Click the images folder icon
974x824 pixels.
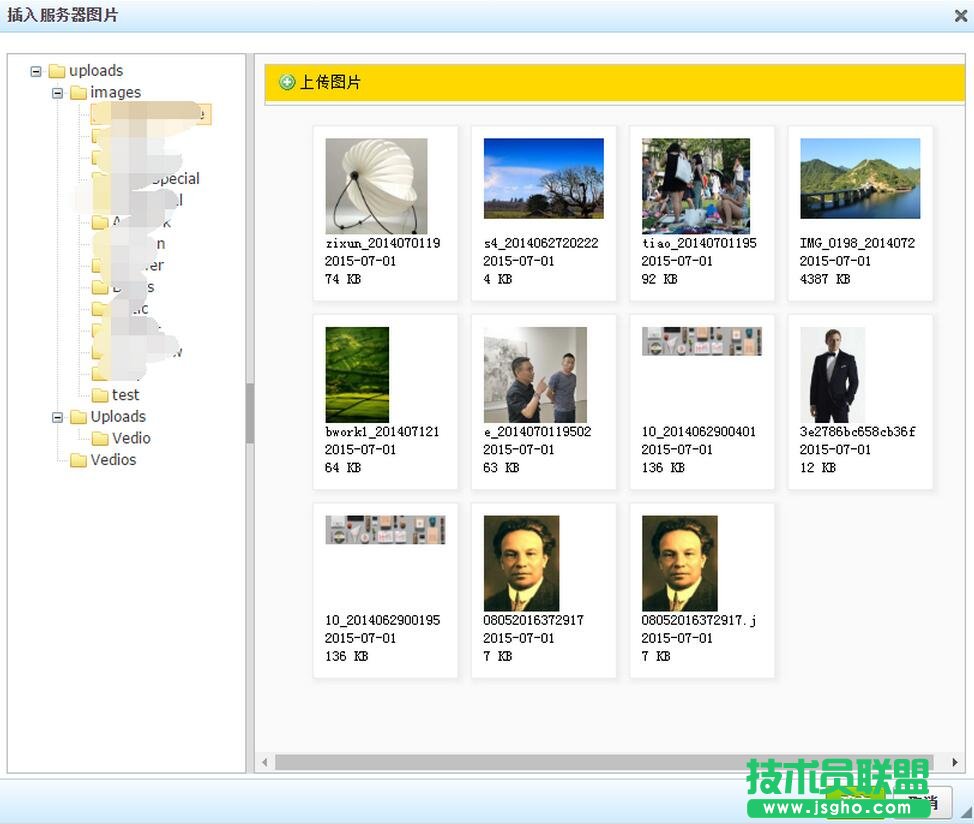pos(78,93)
